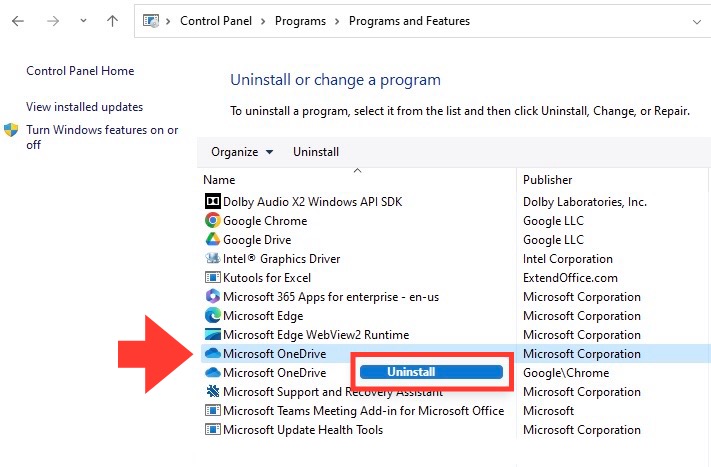Click the Support and Recovery Assistant icon
Image resolution: width=711 pixels, height=467 pixels.
click(x=213, y=391)
